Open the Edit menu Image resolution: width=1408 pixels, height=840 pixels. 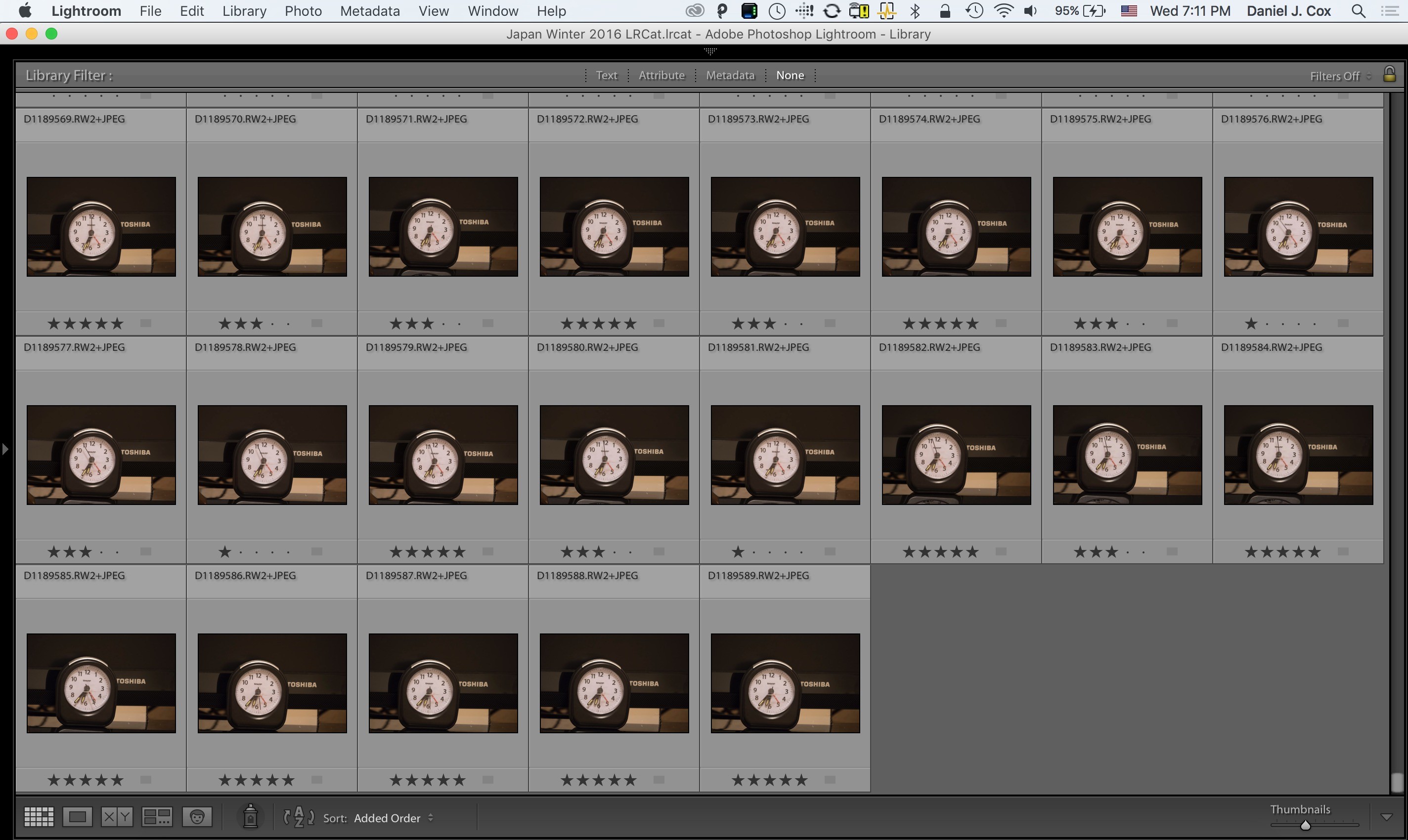192,11
